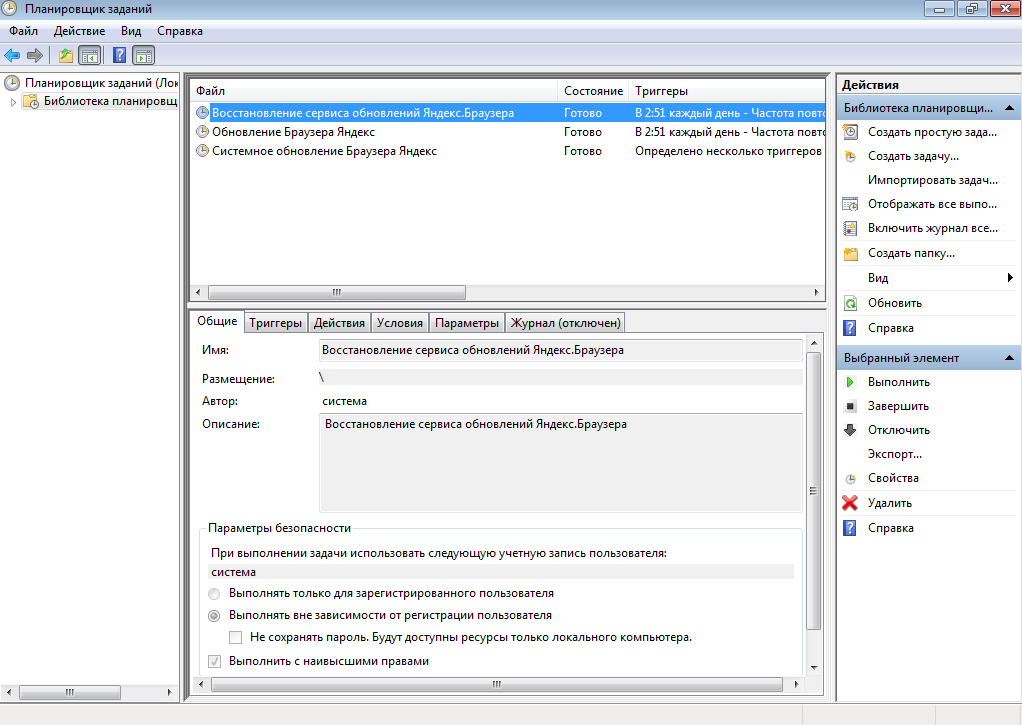Select 'Выполнять только для зарегистрированного пользователя' radio

point(214,594)
